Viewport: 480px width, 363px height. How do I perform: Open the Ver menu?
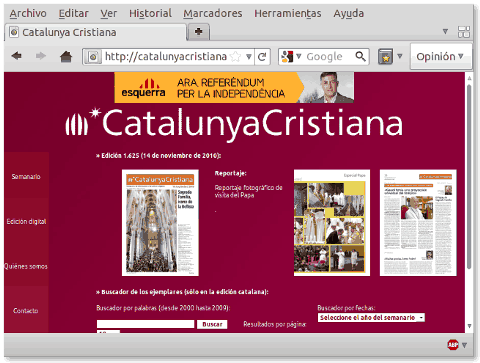tap(109, 13)
